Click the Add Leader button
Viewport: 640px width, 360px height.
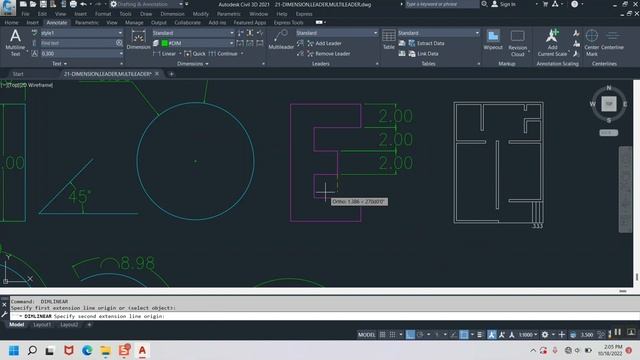tap(324, 43)
